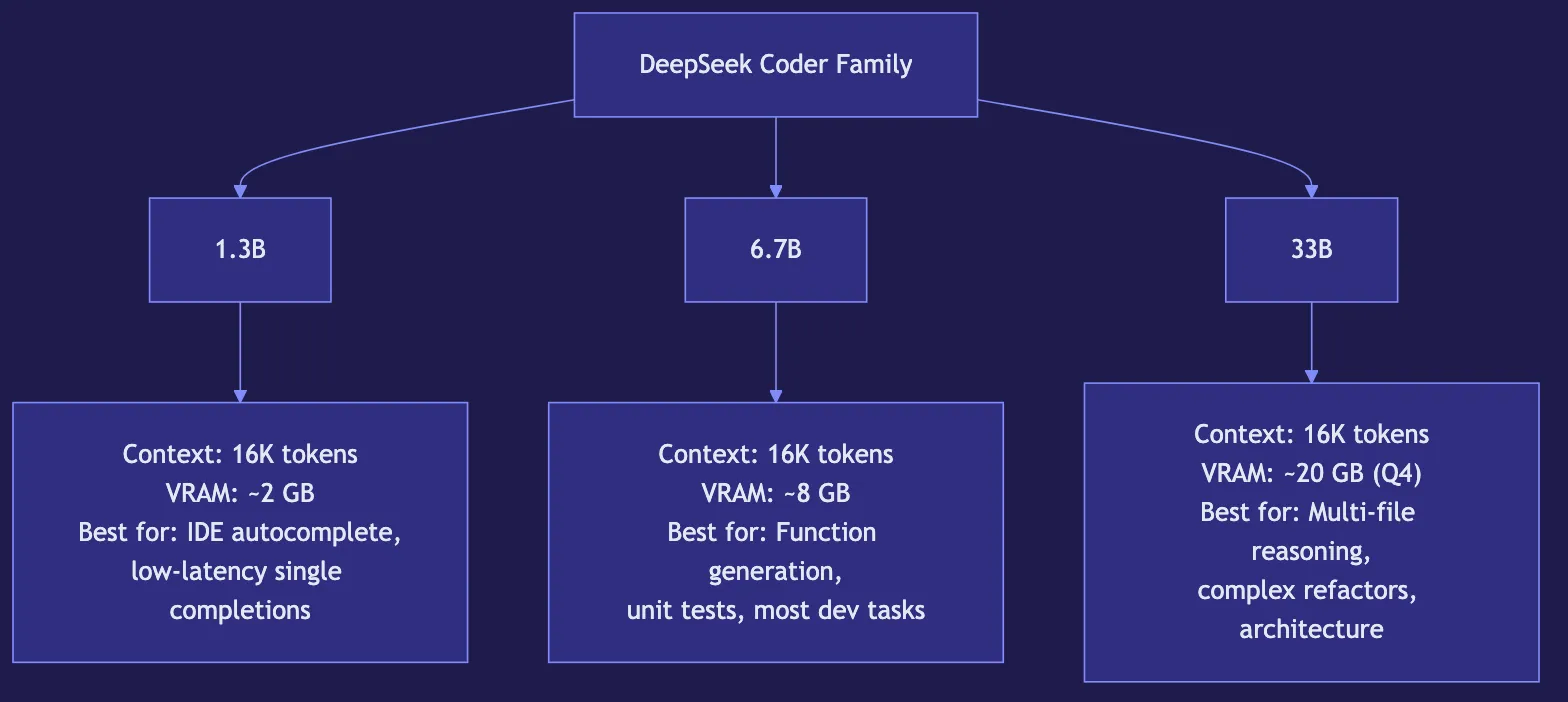The image size is (1568, 702).
Task: Click 'Best for: Function' text
Action: (772, 532)
